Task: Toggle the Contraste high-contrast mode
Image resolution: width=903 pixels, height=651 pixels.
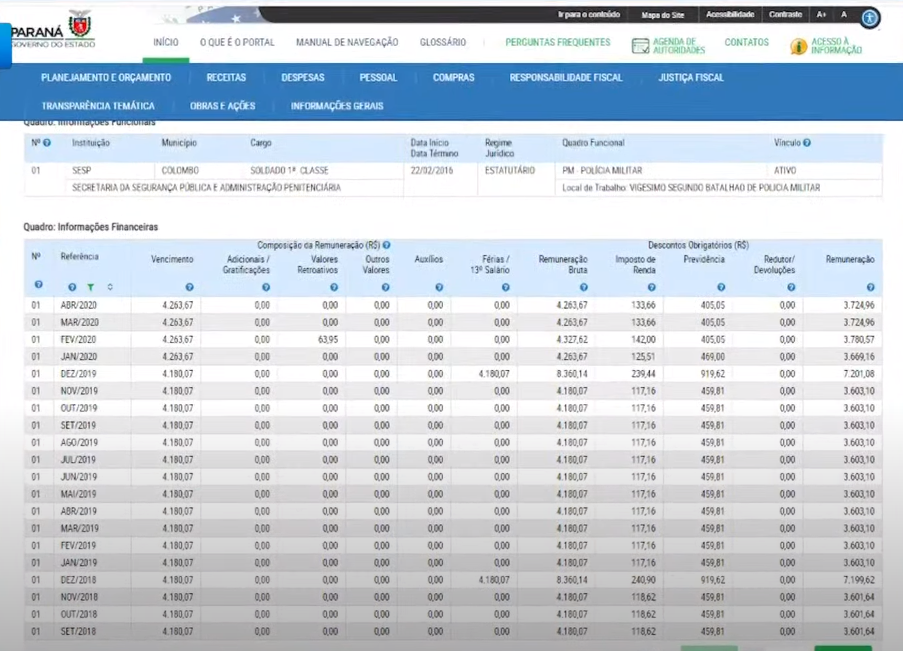Action: tap(785, 15)
